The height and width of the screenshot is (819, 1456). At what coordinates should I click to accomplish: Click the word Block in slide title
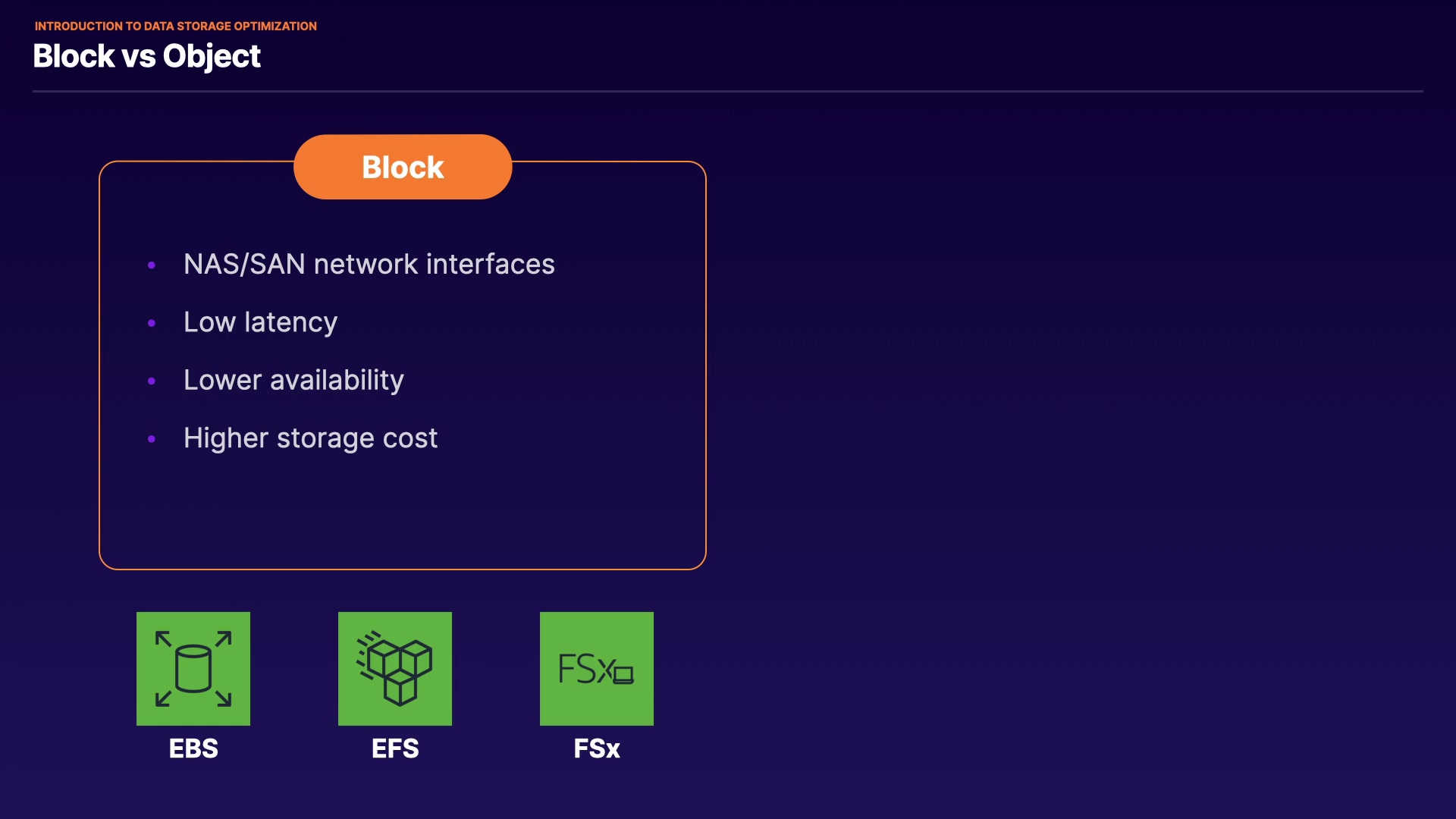coord(74,56)
